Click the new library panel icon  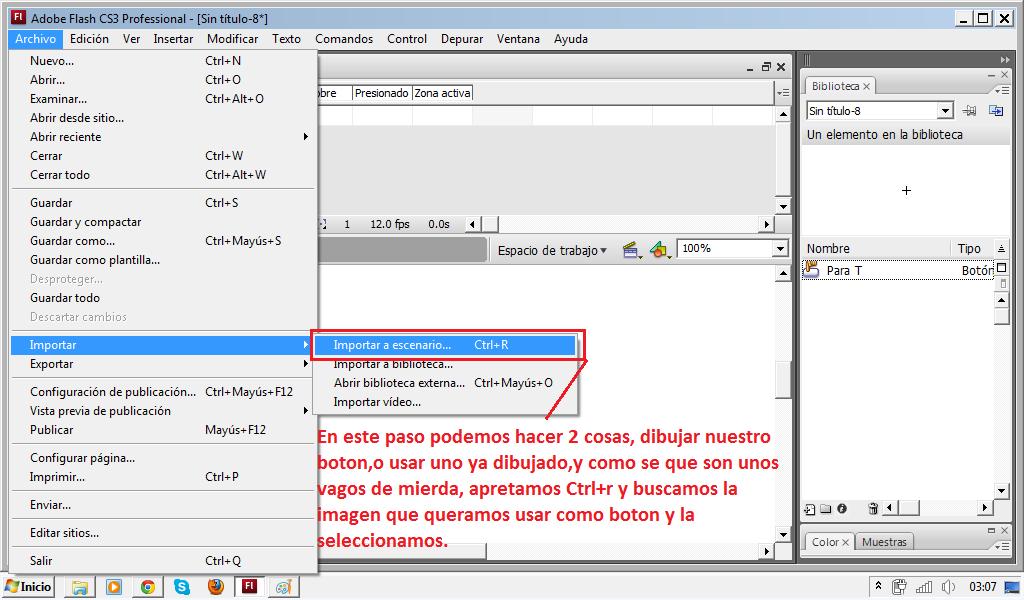tap(996, 111)
